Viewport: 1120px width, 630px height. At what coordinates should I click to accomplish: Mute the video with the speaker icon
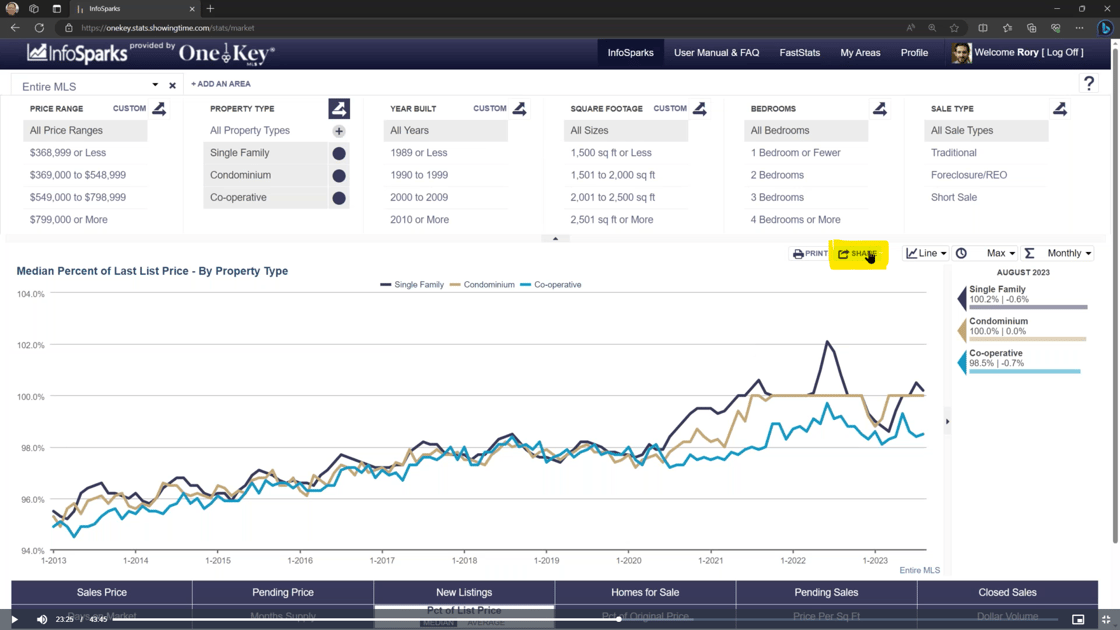(41, 619)
